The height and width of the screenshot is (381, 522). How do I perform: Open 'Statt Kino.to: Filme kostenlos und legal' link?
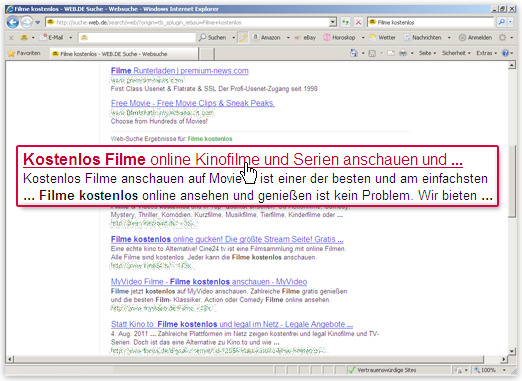click(x=232, y=324)
